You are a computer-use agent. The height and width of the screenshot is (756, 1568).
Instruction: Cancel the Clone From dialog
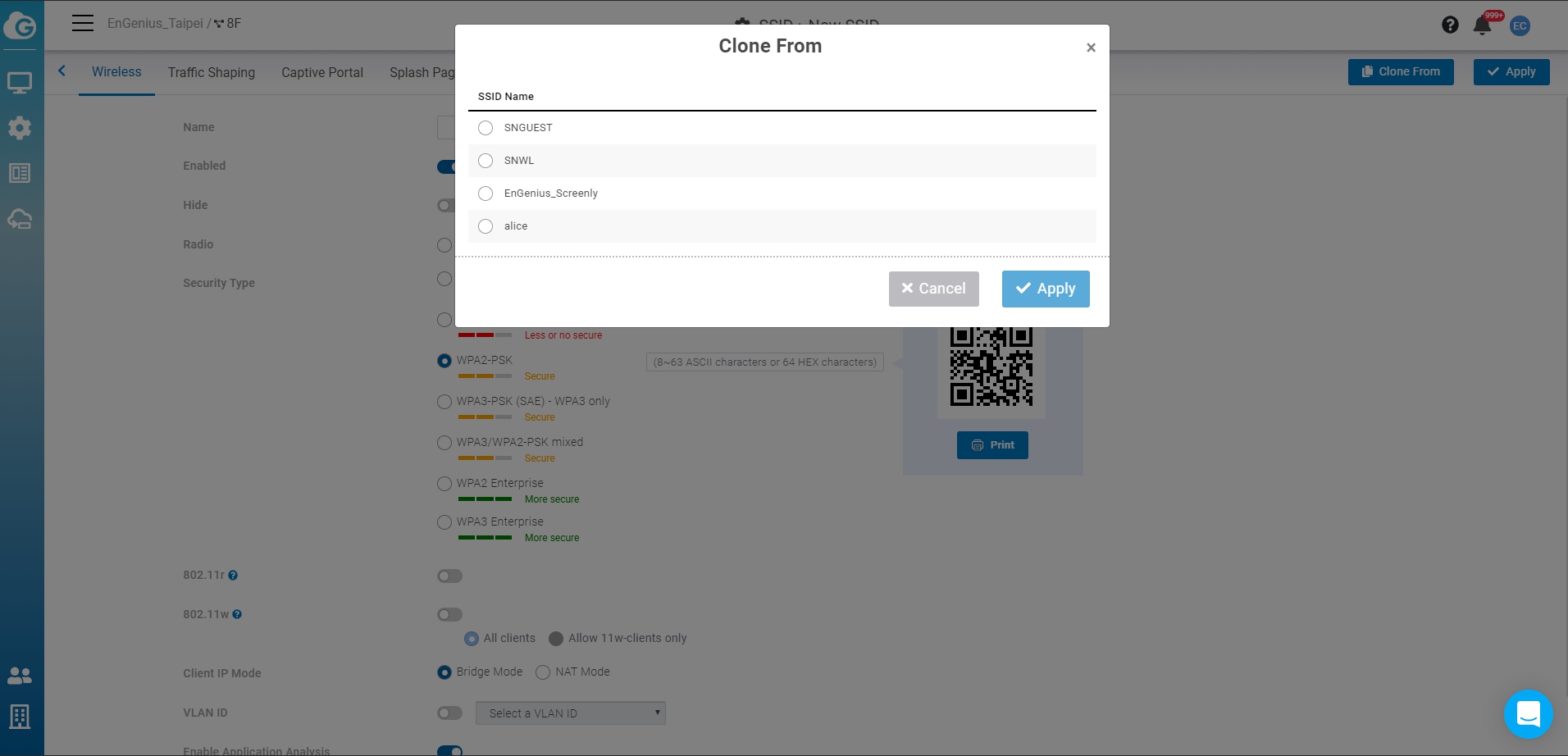933,289
